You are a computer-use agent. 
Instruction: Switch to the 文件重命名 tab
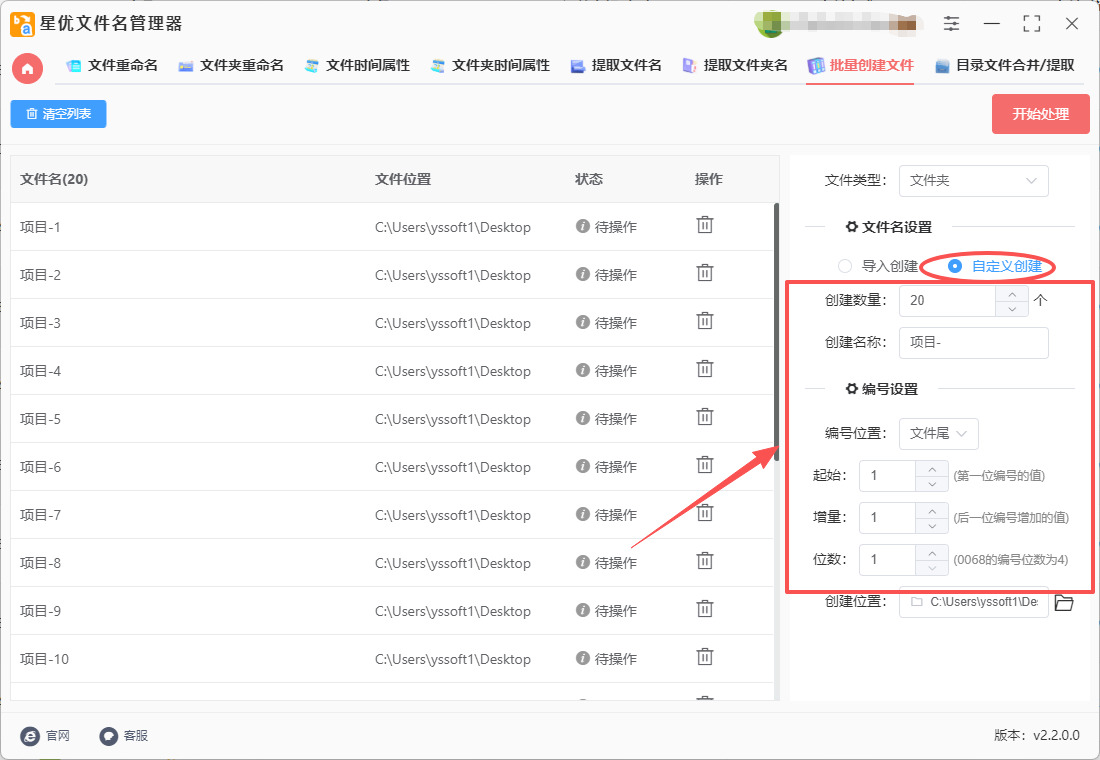tap(112, 66)
